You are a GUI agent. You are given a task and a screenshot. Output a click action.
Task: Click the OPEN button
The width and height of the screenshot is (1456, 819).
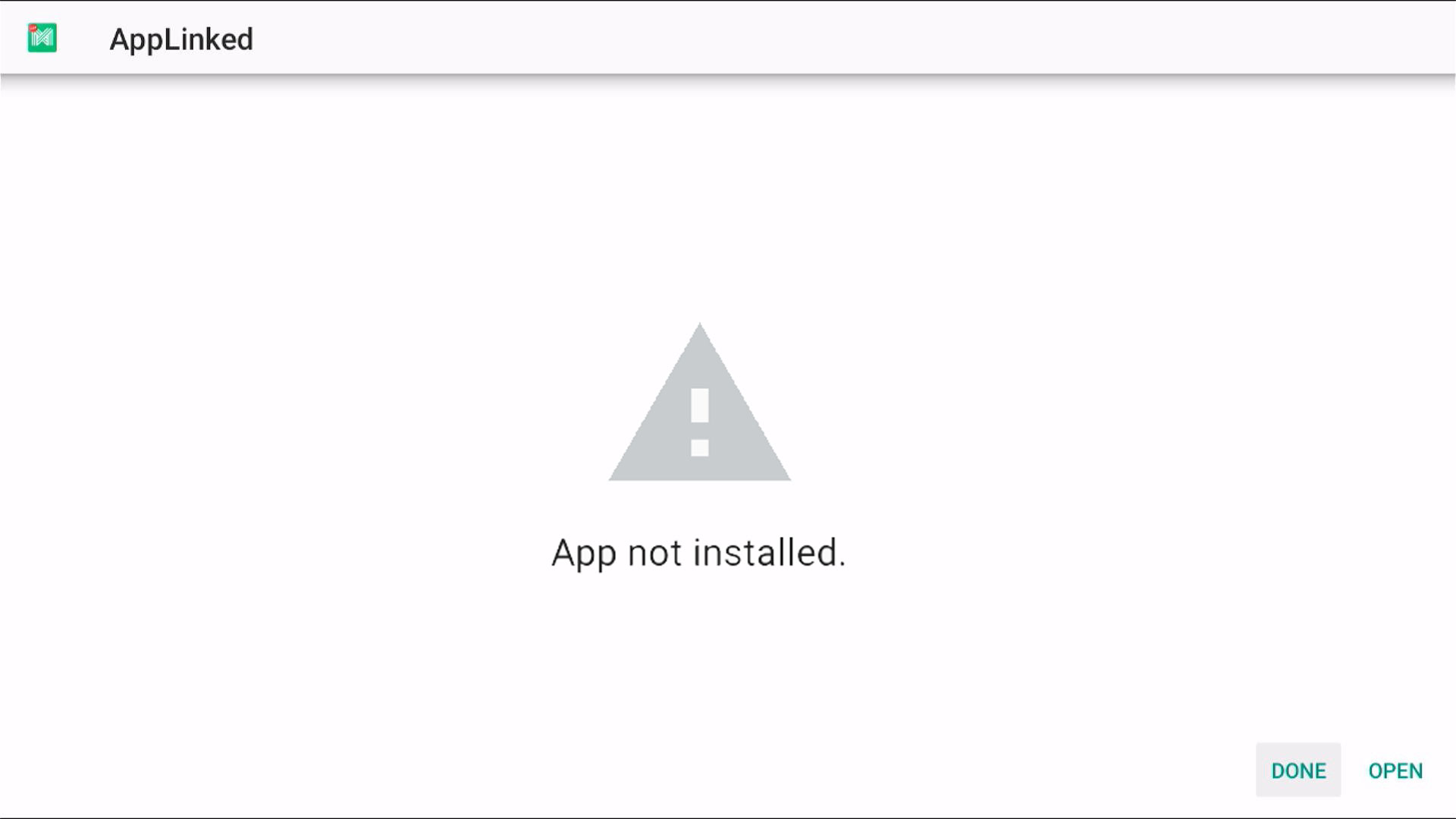1395,770
